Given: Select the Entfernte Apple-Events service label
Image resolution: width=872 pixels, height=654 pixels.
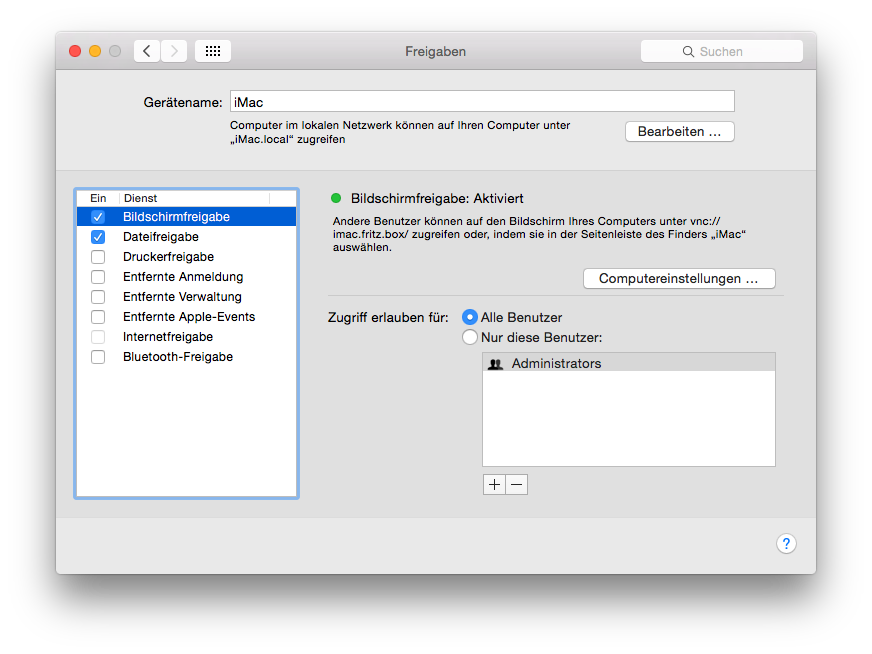Looking at the screenshot, I should pos(189,317).
